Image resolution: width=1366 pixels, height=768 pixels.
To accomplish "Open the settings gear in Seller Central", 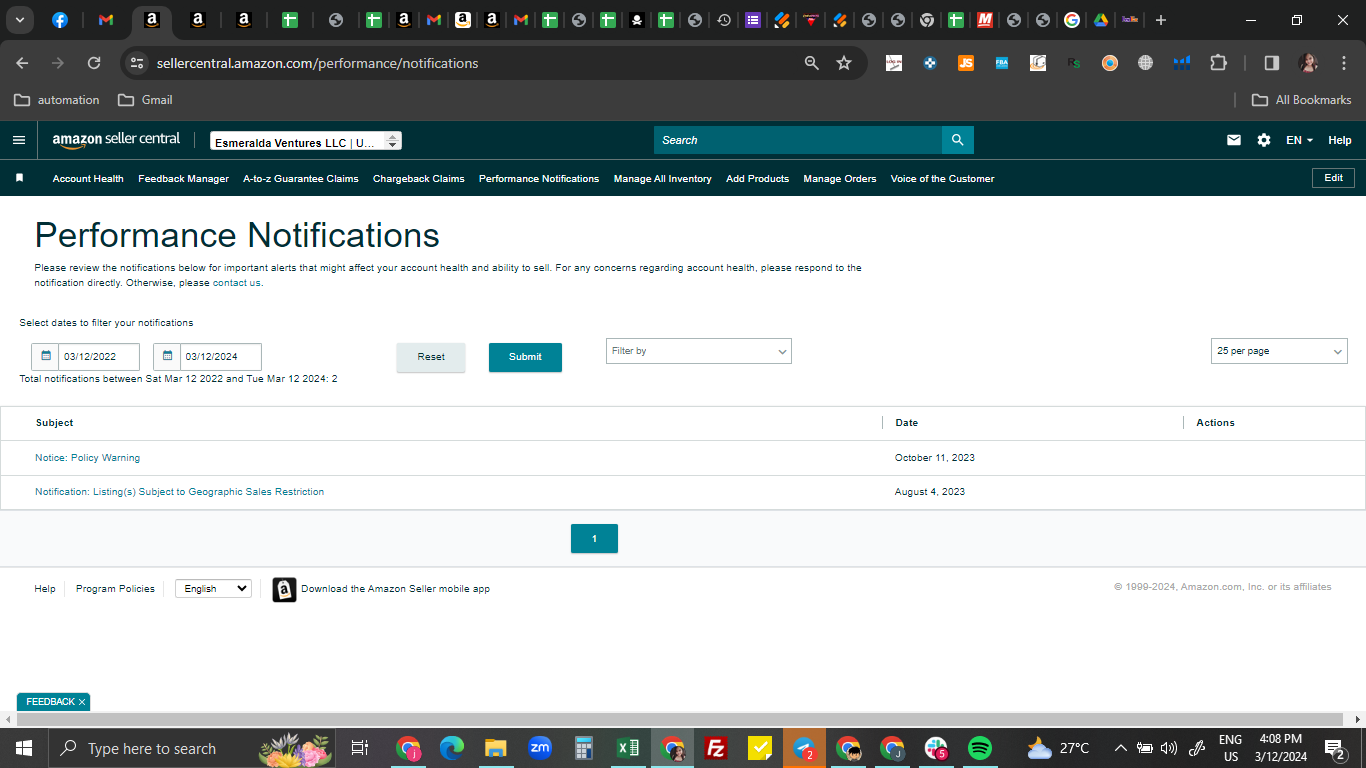I will 1264,140.
